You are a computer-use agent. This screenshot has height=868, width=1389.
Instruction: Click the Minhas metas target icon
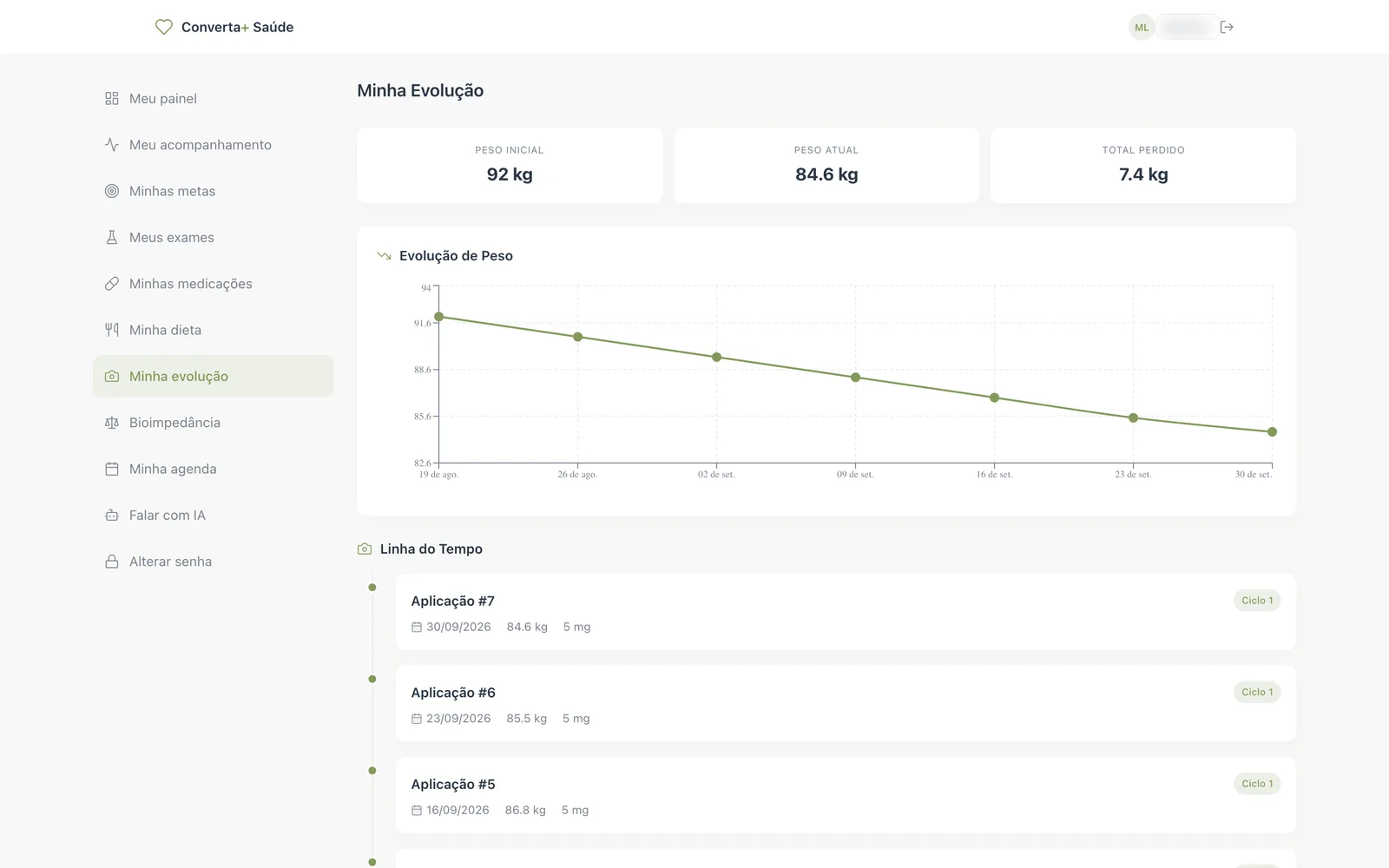112,191
